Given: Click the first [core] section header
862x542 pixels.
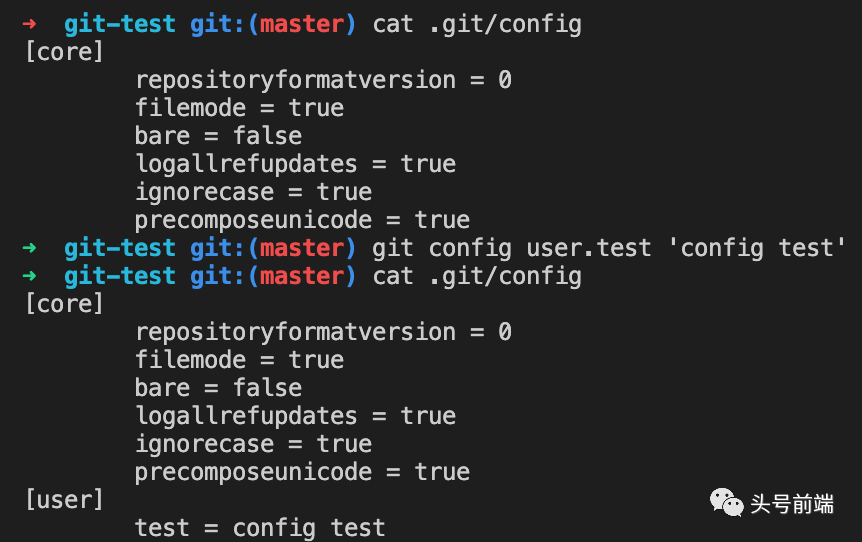Looking at the screenshot, I should click(64, 52).
